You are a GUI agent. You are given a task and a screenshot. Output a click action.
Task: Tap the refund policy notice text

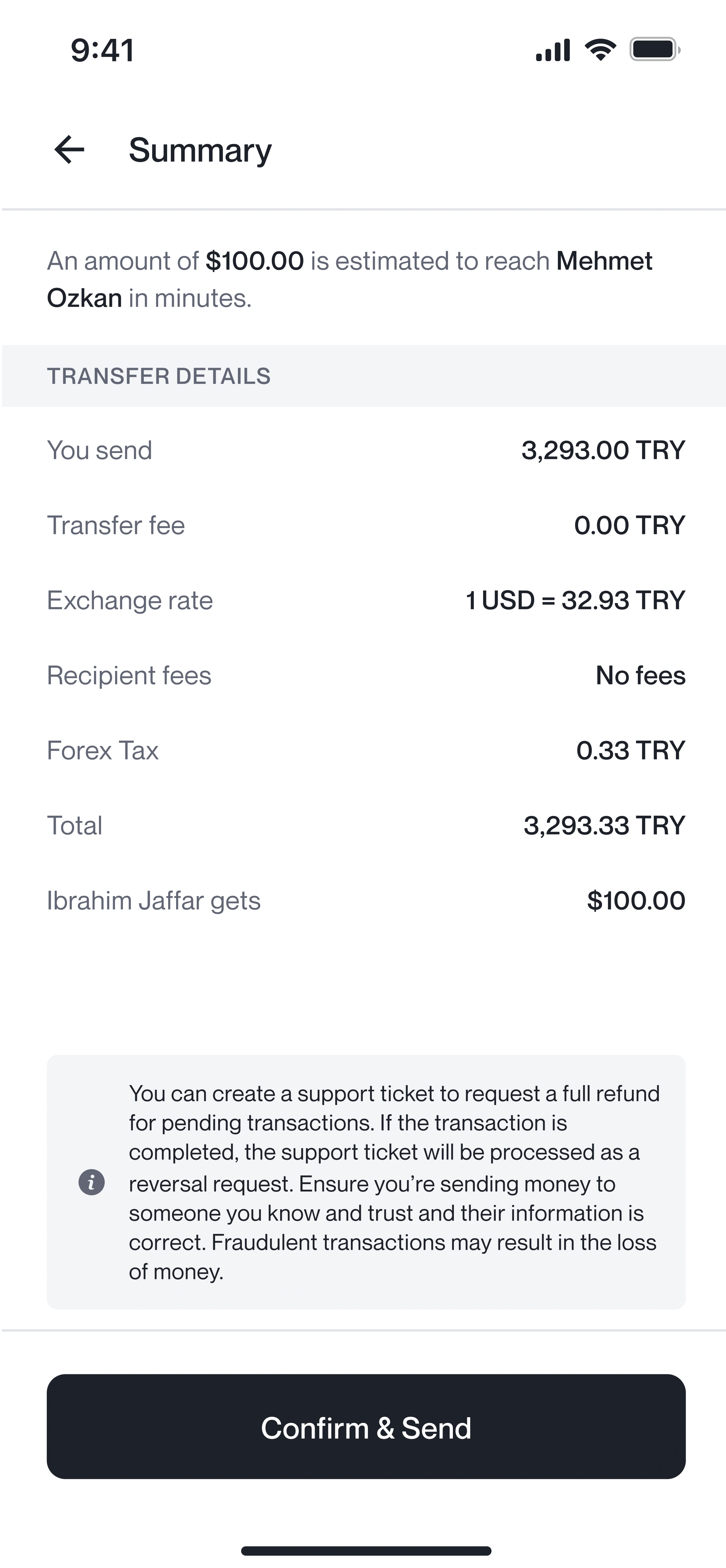[x=393, y=1182]
